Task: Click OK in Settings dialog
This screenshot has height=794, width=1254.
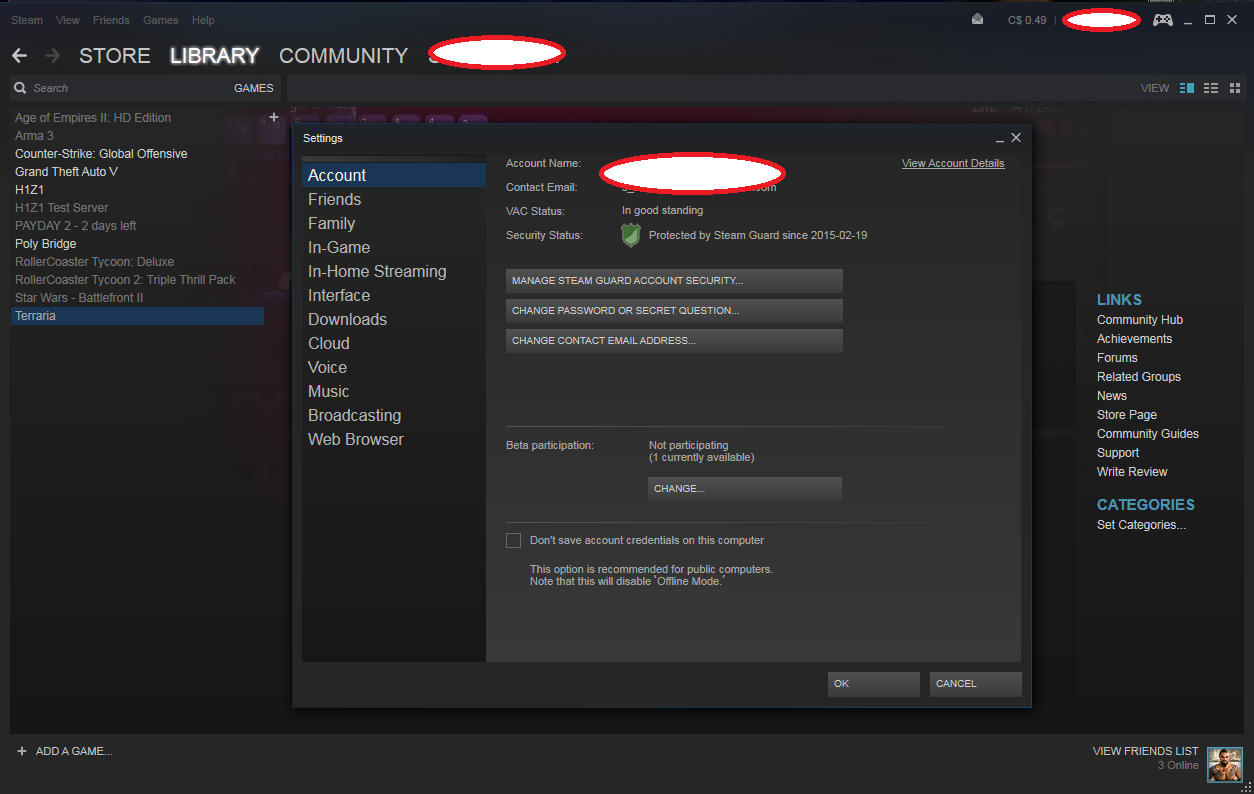Action: pyautogui.click(x=874, y=684)
